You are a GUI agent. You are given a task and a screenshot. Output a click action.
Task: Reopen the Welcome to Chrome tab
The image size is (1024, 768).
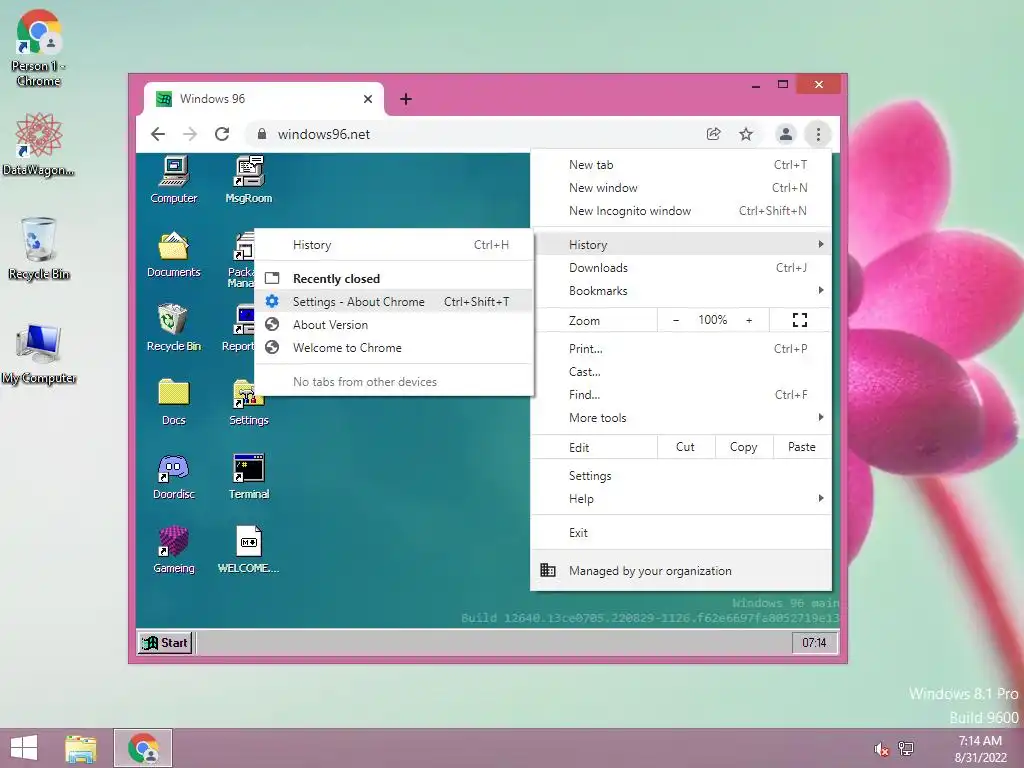point(394,347)
